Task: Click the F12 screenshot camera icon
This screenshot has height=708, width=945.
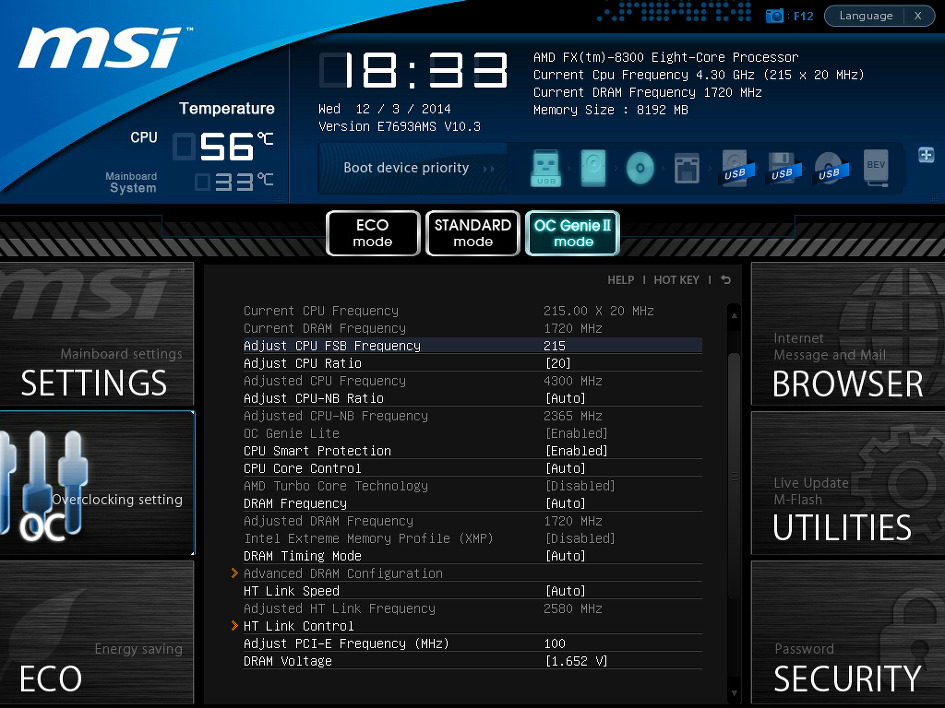Action: 774,16
